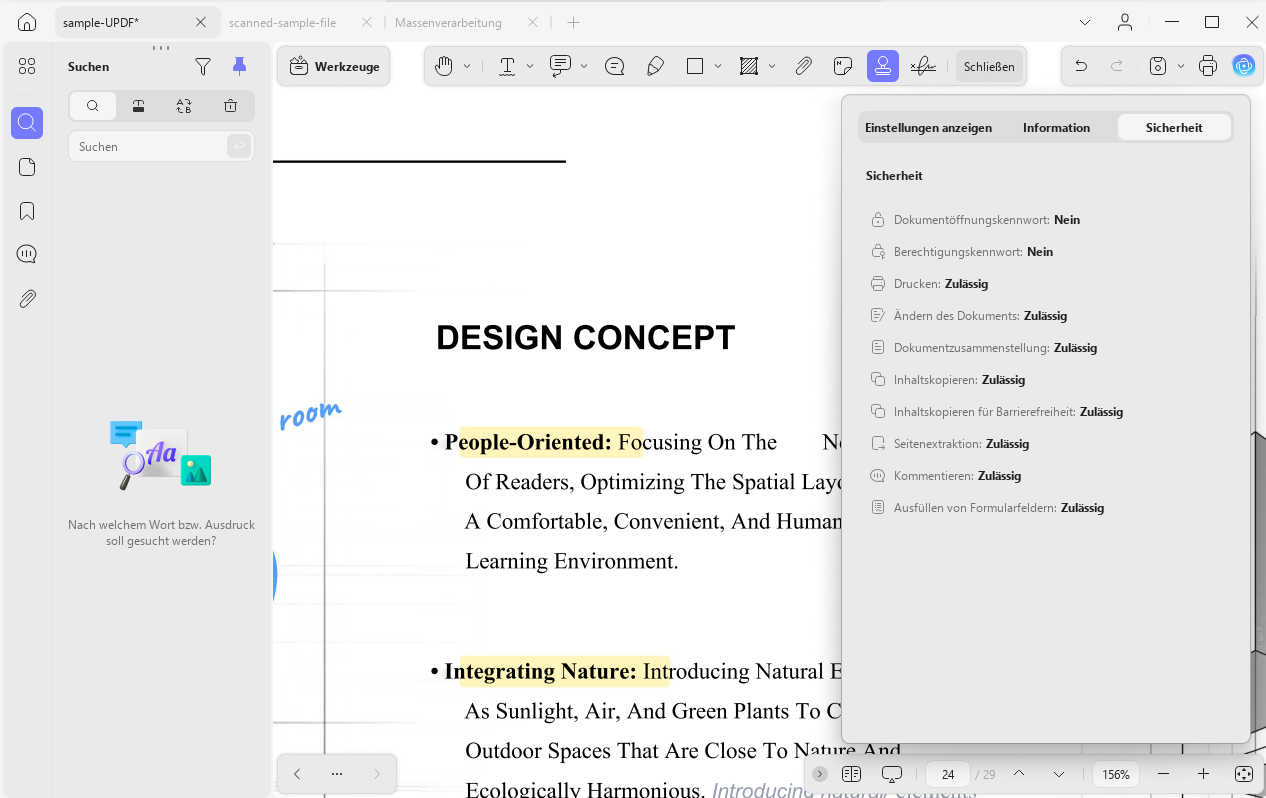The height and width of the screenshot is (798, 1266).
Task: Switch to Massenverarbeitung tab
Action: pyautogui.click(x=449, y=22)
